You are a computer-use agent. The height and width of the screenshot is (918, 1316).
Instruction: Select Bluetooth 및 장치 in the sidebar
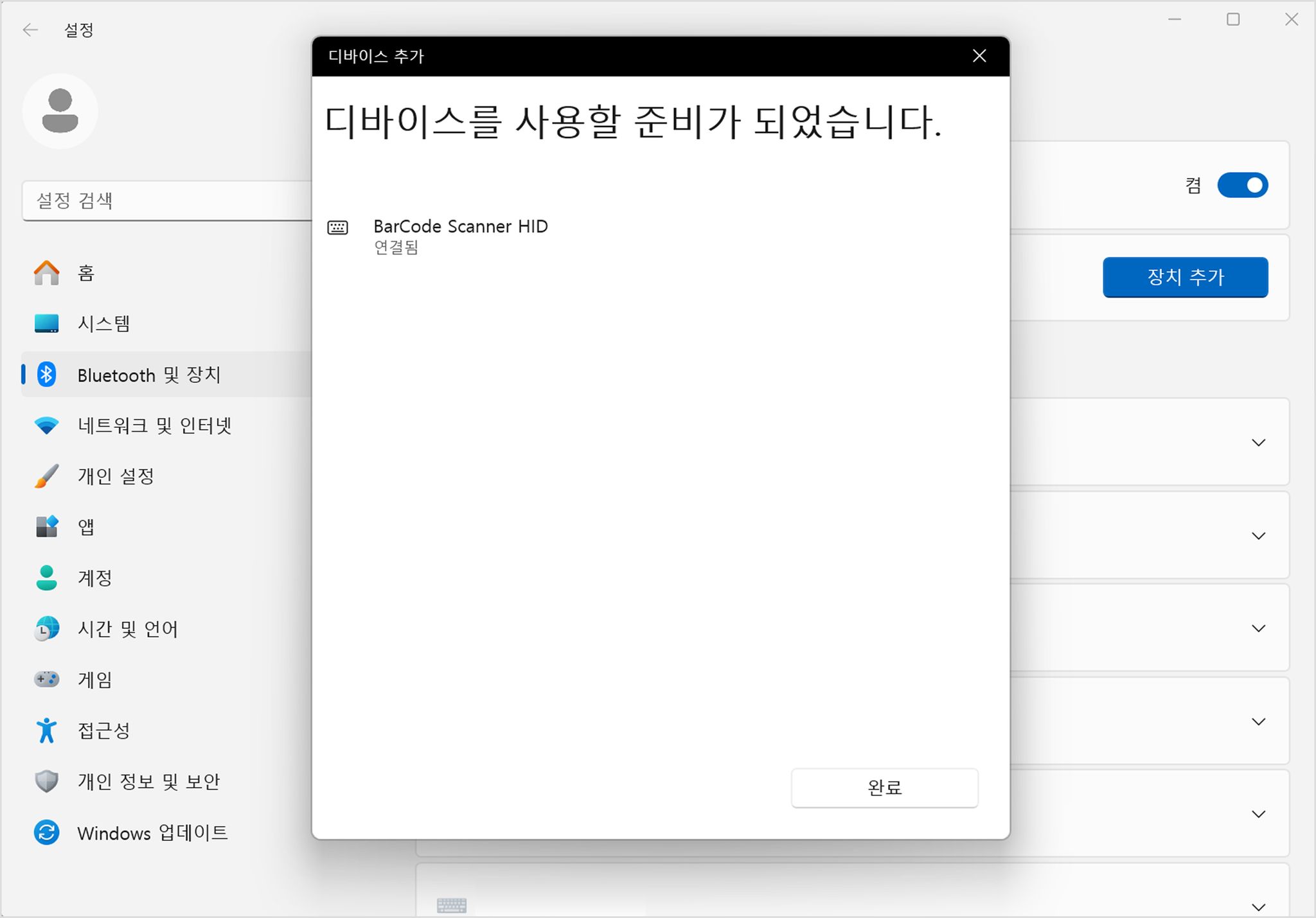[x=167, y=375]
